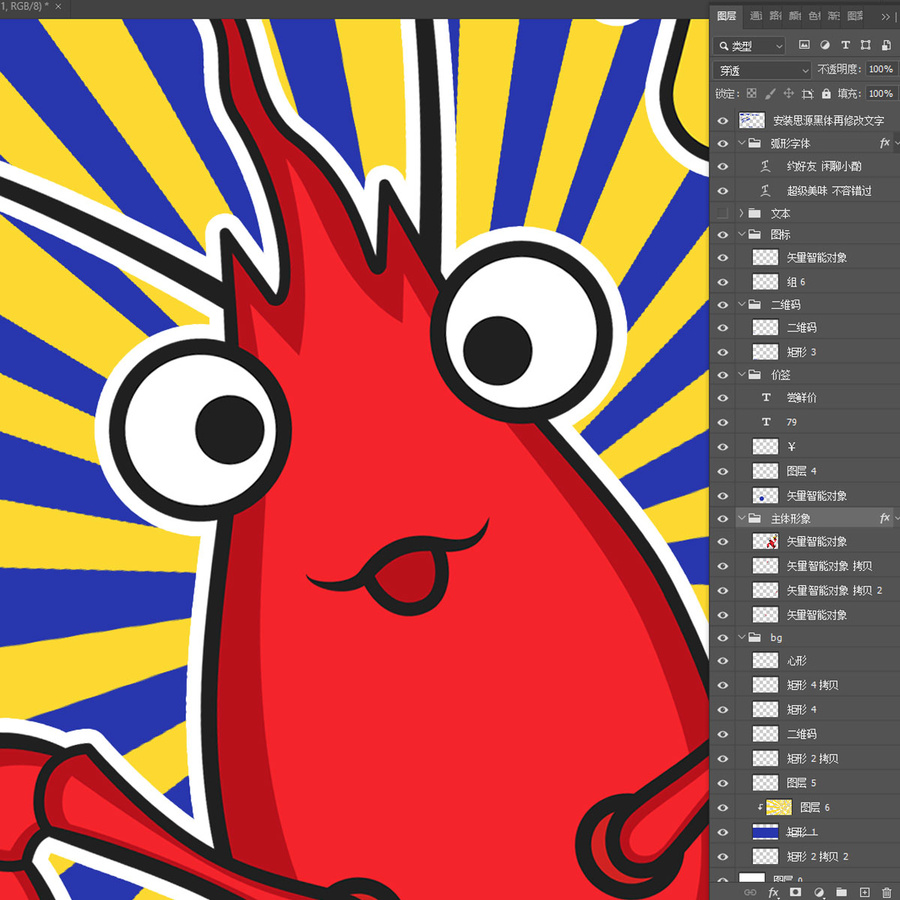
Task: Click the warped text icon of 超级美味 不容错过
Action: (765, 191)
